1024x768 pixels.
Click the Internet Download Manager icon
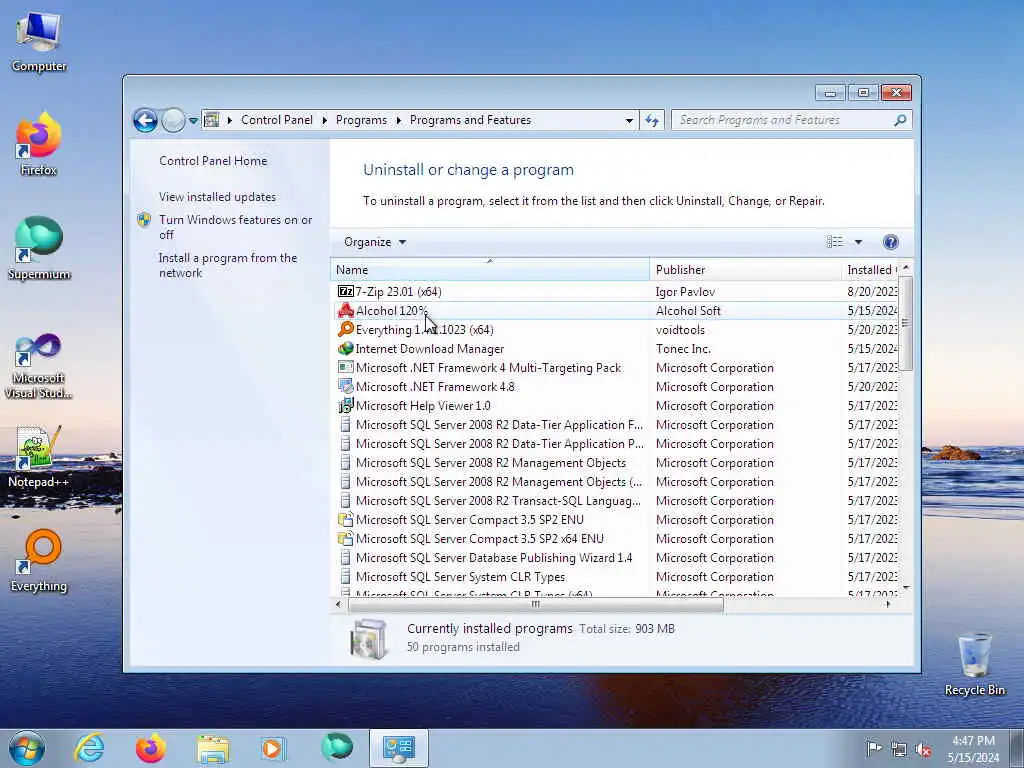345,349
